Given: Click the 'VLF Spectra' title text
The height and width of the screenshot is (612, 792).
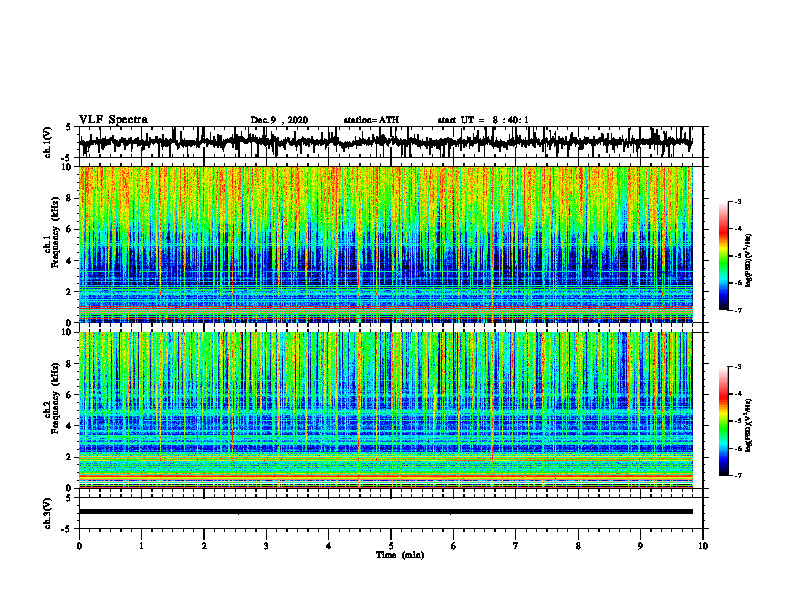Looking at the screenshot, I should 113,120.
